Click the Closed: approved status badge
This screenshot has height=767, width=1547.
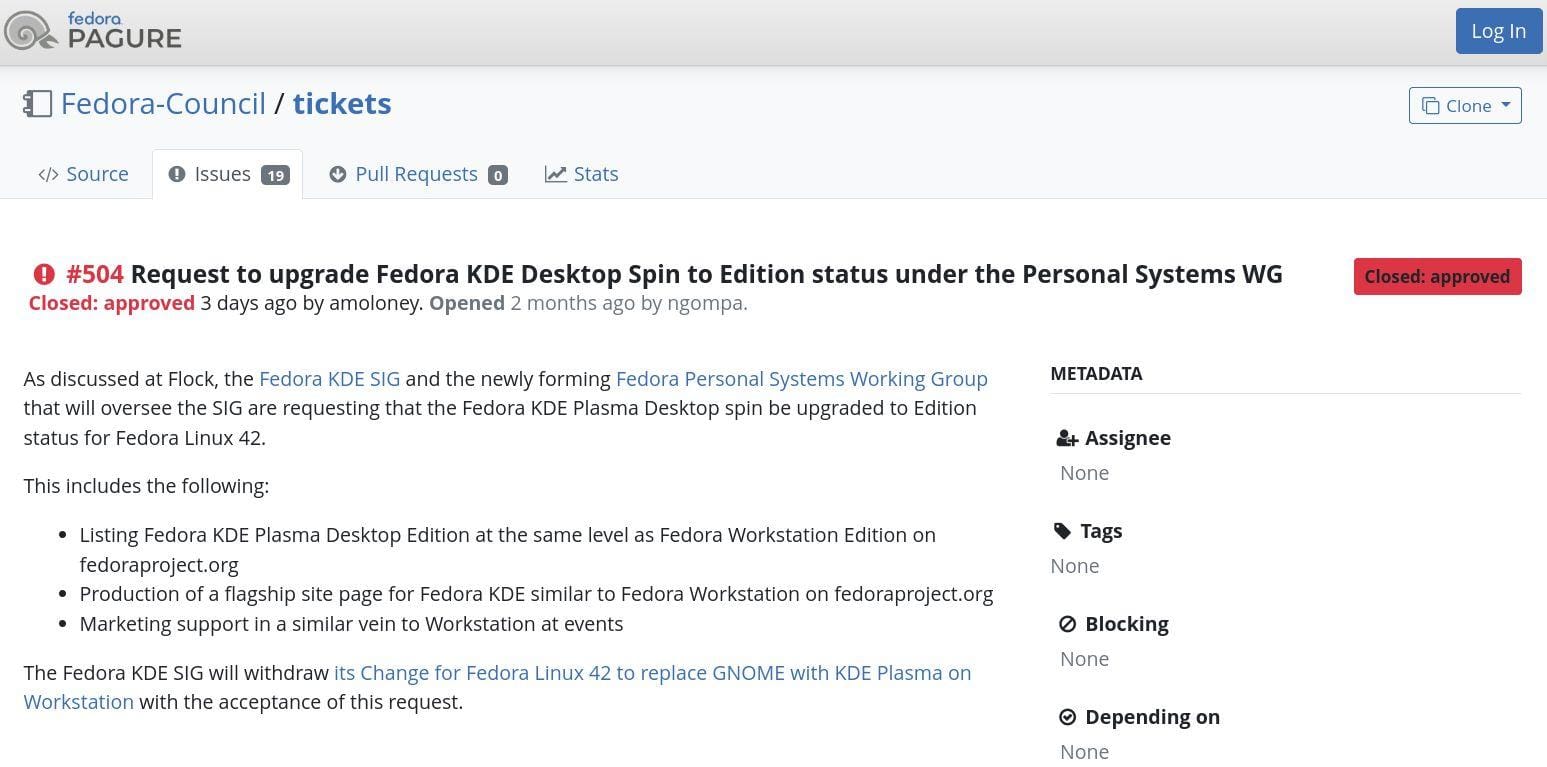tap(1437, 276)
